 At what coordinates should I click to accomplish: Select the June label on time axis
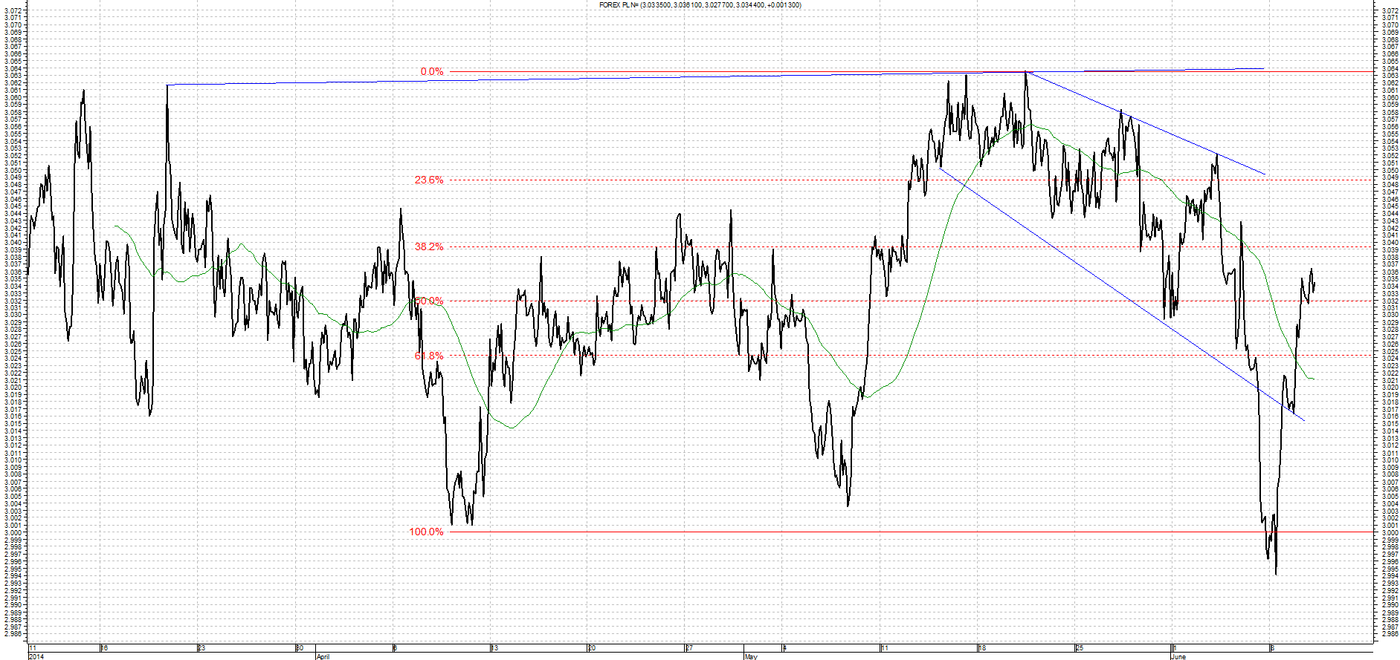coord(1181,657)
